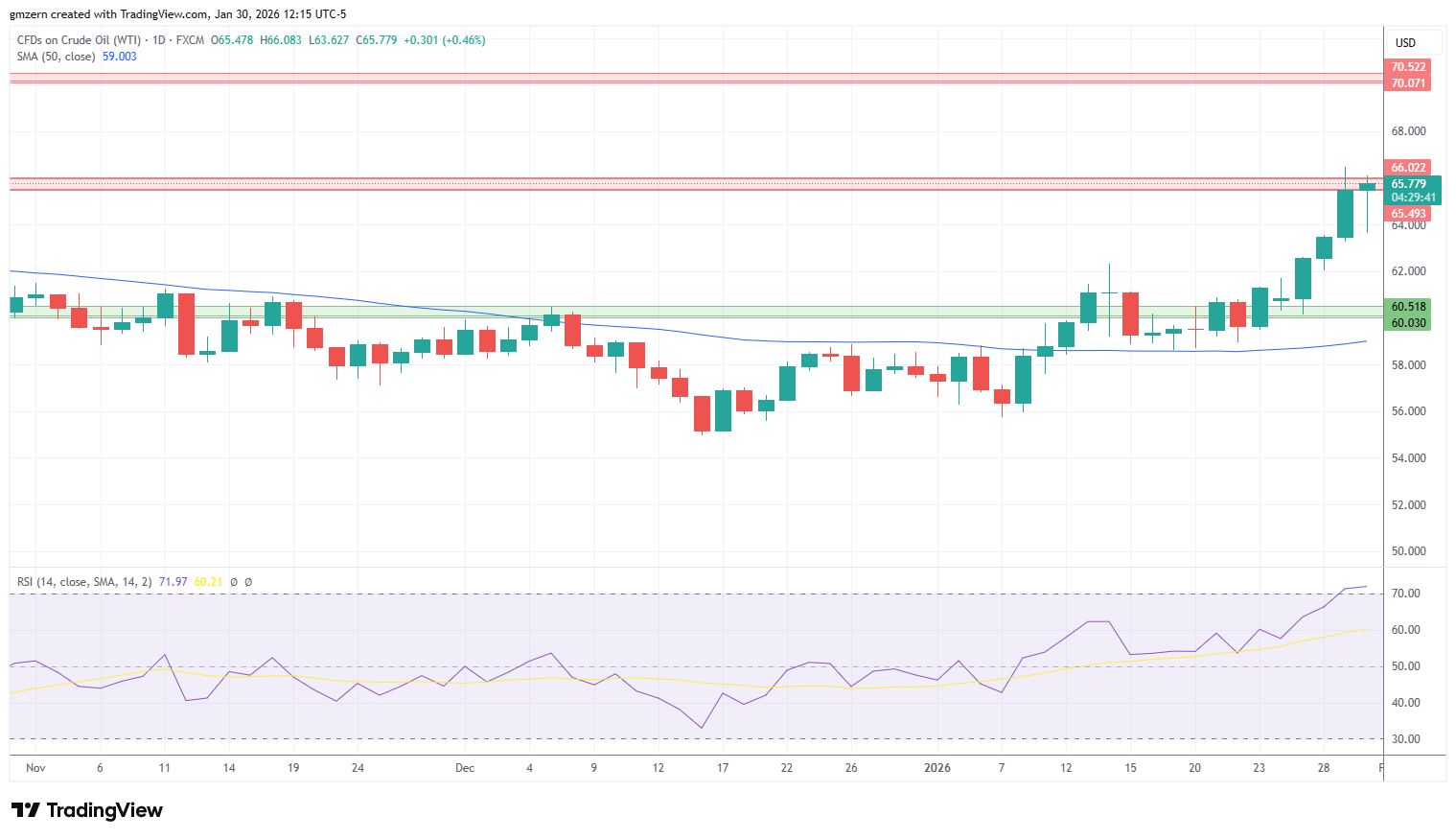The width and height of the screenshot is (1456, 839).
Task: Click the 70.071 resistance price label
Action: (1408, 83)
